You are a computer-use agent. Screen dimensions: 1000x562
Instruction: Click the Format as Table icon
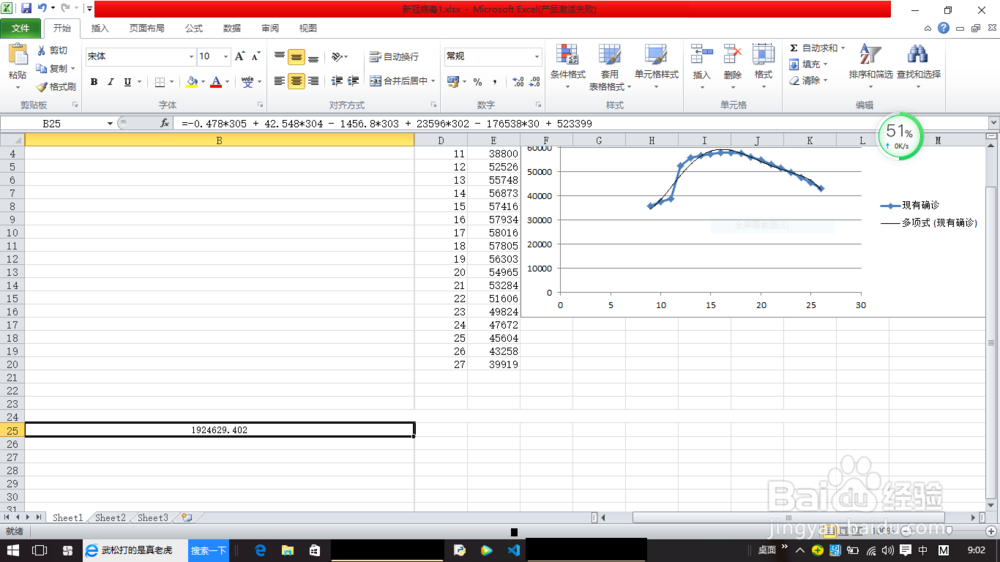tap(609, 55)
